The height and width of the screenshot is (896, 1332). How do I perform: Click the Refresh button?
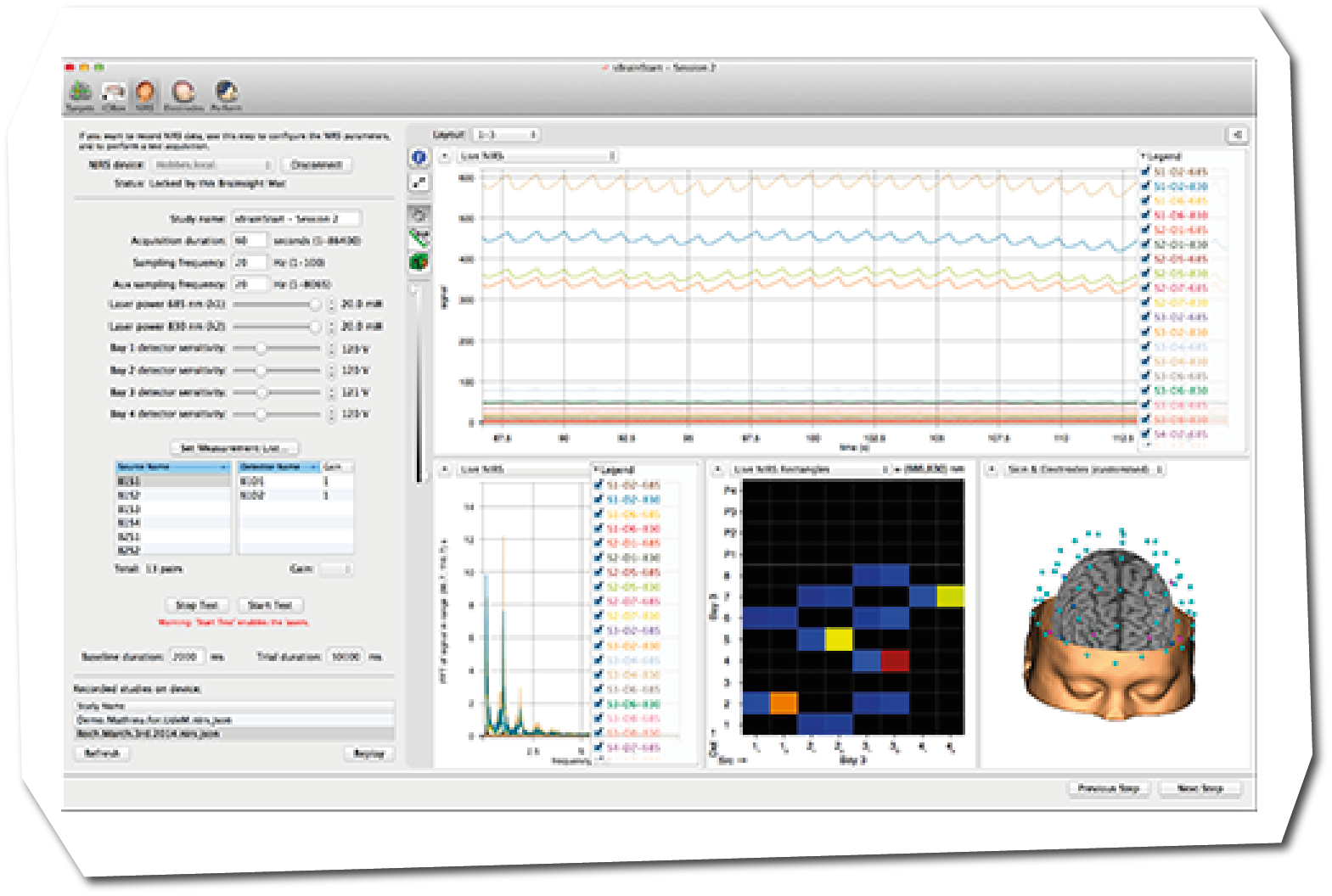[x=102, y=753]
